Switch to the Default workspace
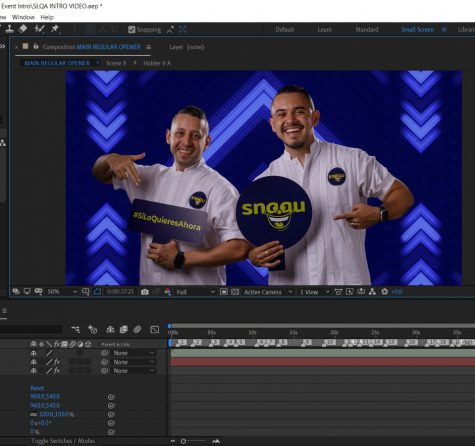 (285, 30)
